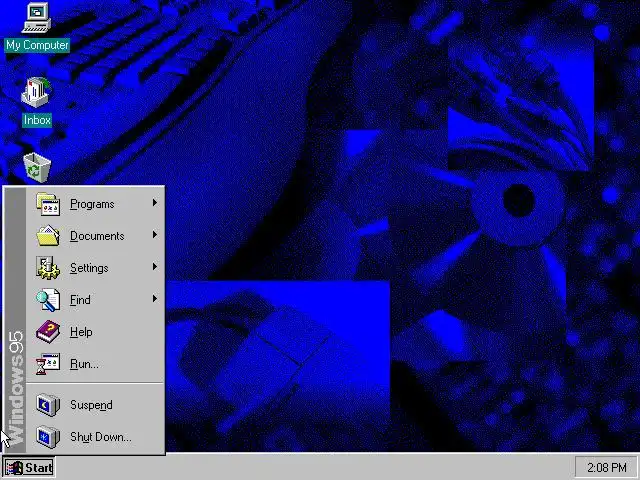Expand the Documents submenu arrow
The image size is (640, 480).
tap(155, 234)
